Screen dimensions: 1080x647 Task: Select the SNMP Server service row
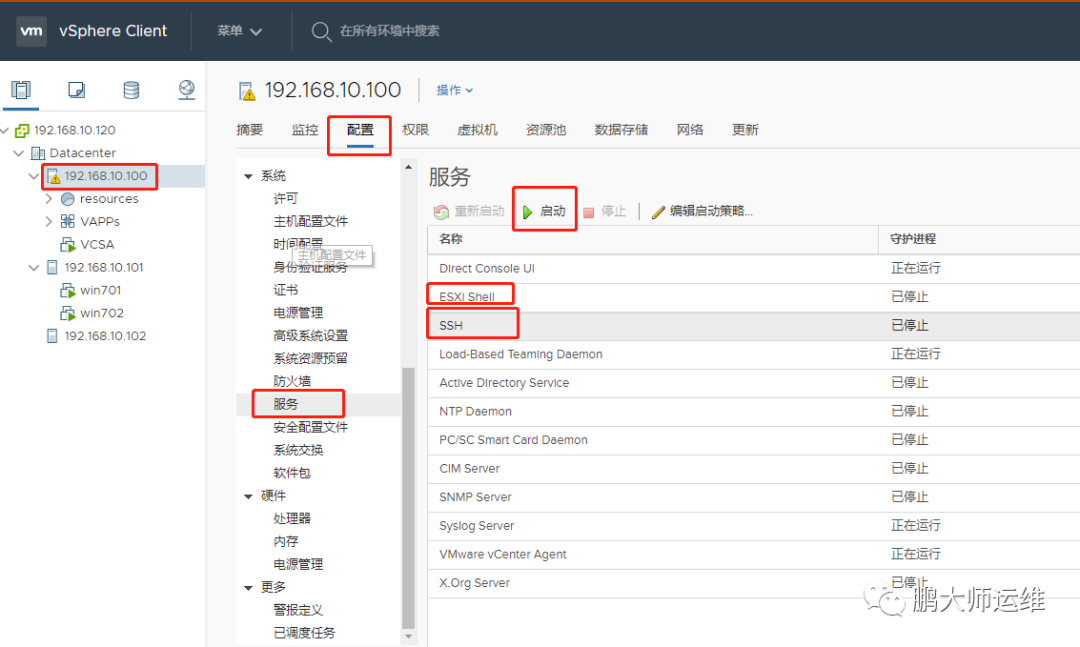coord(754,497)
